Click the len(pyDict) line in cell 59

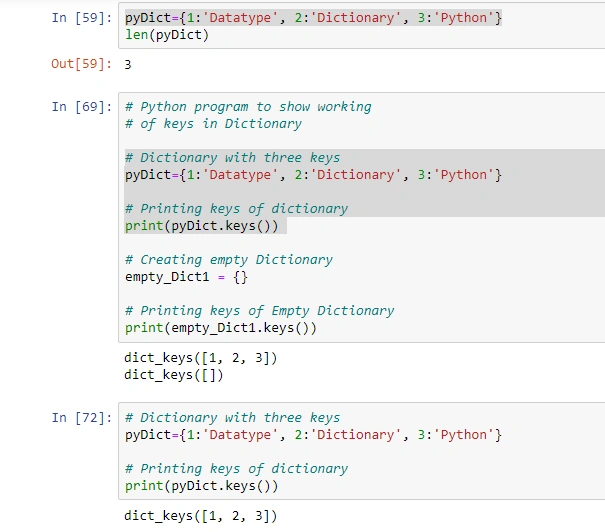point(167,35)
